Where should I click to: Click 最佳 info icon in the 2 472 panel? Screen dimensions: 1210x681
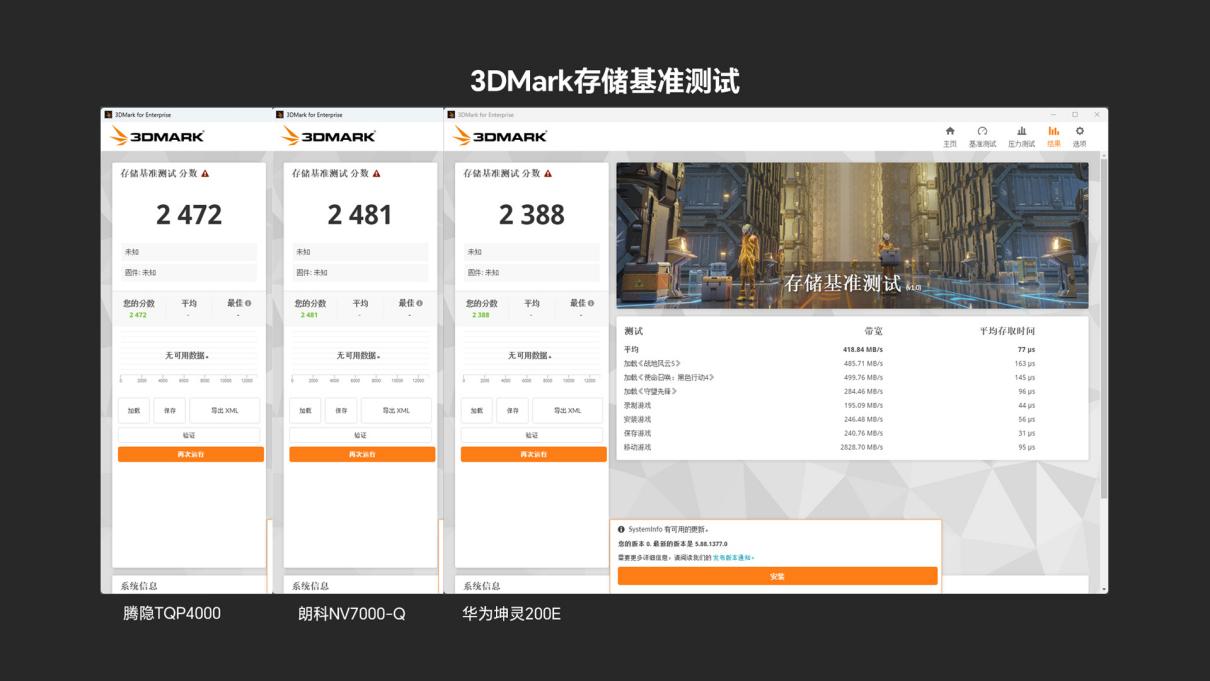248,303
